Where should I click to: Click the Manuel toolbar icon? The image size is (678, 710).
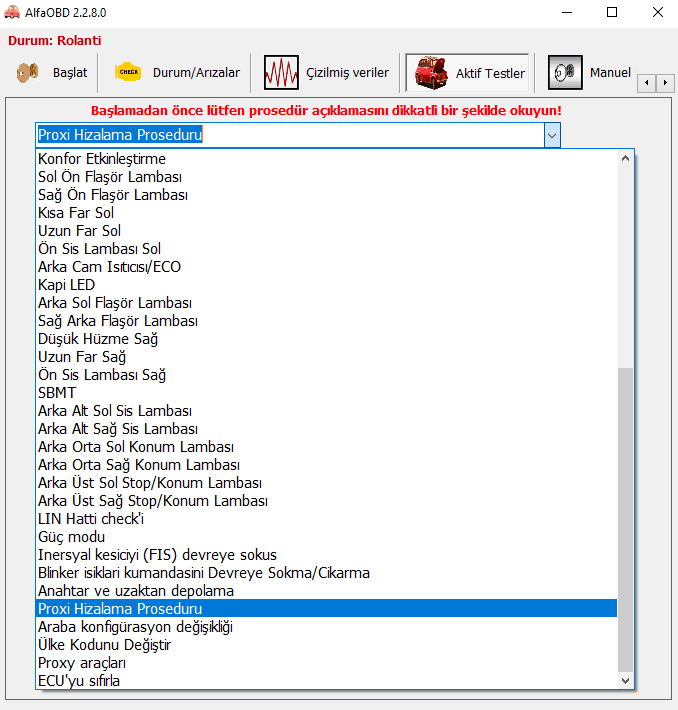565,73
